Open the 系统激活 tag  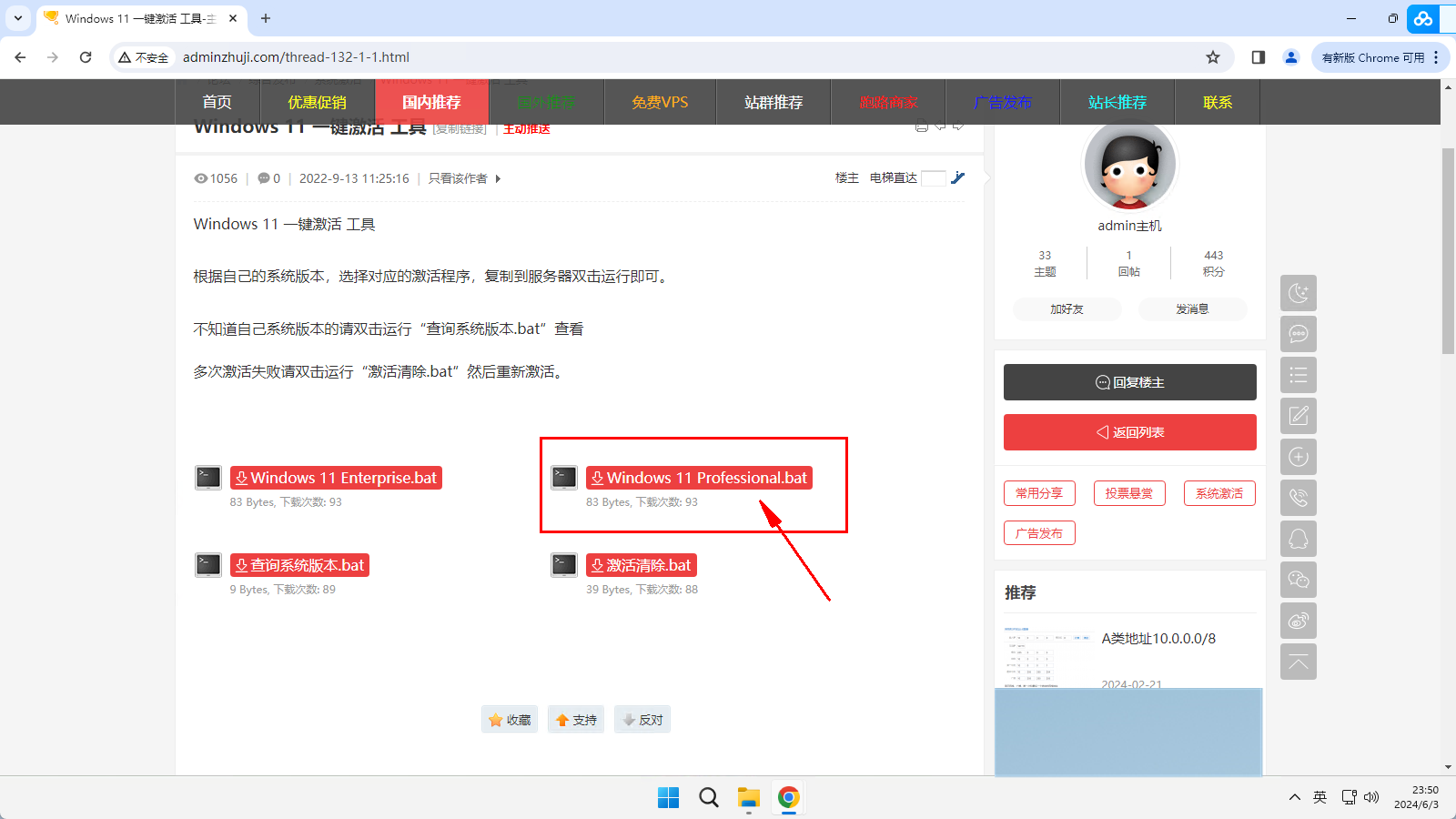coord(1219,493)
